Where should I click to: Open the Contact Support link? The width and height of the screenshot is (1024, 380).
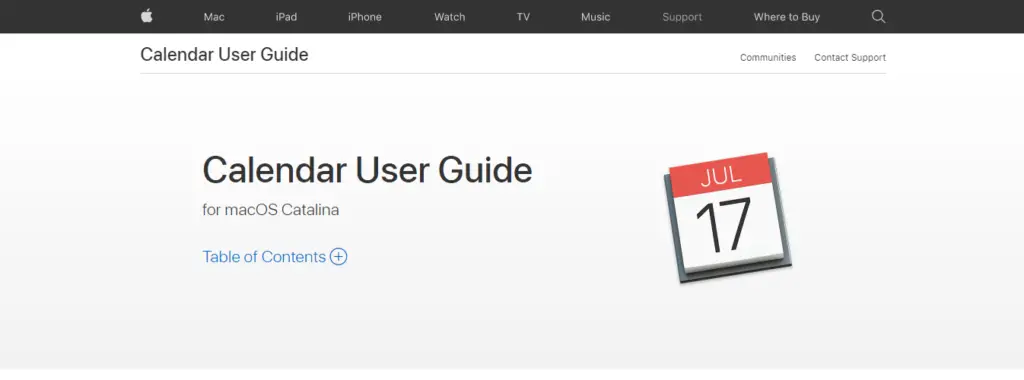[850, 57]
